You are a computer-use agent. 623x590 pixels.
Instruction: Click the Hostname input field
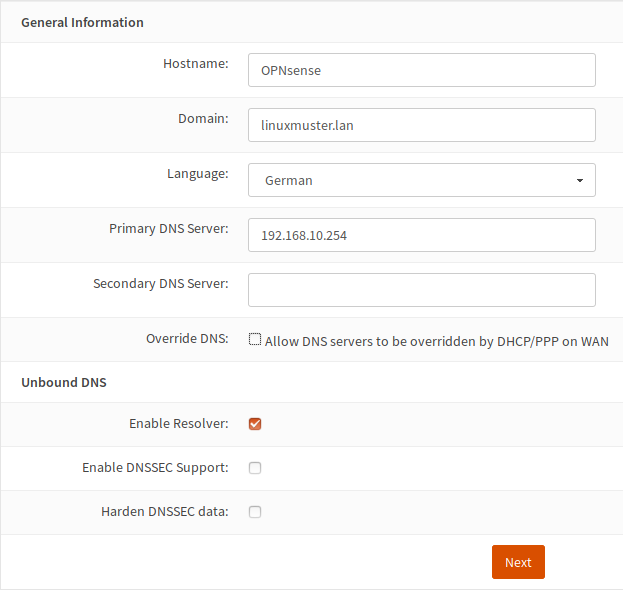(422, 70)
